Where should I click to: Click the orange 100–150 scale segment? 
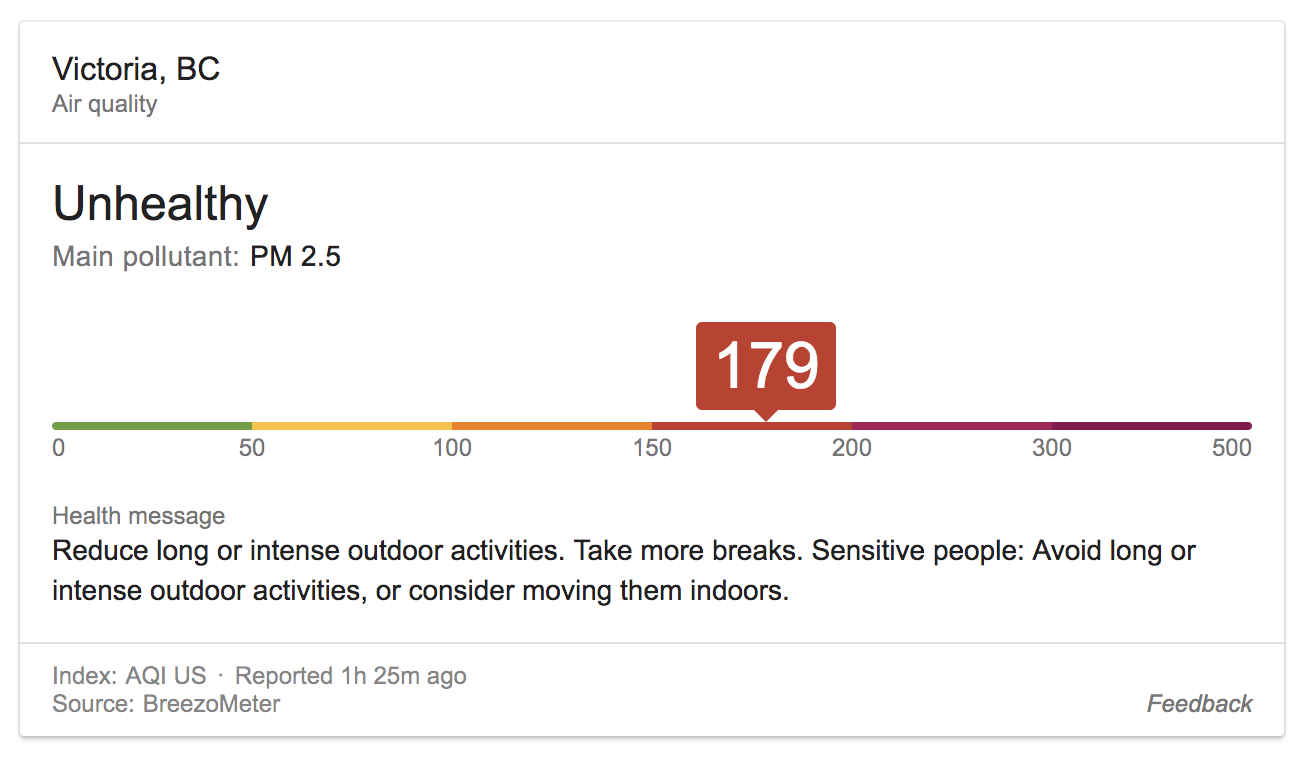click(552, 426)
